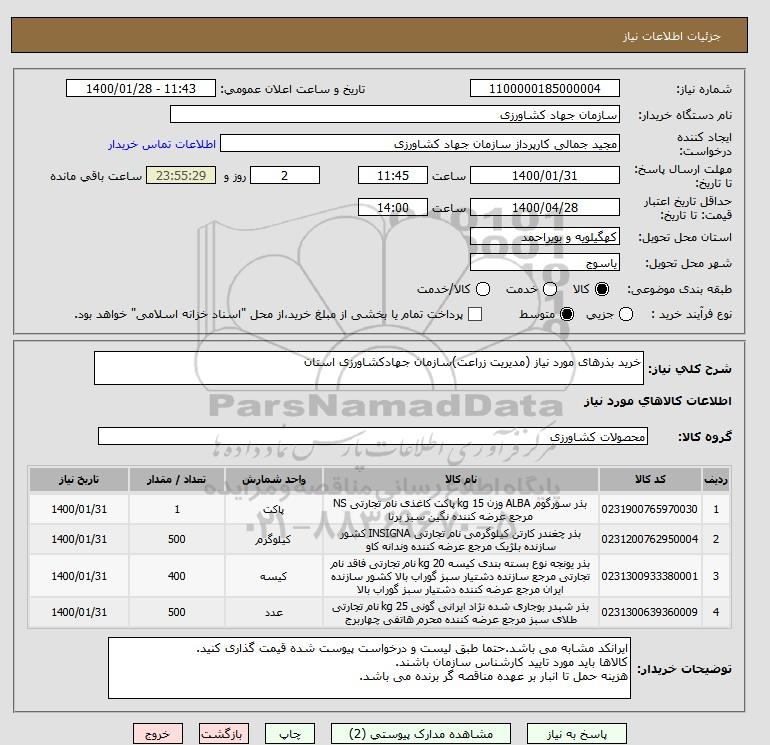Click the پاسخ به نیاز button
The width and height of the screenshot is (770, 745).
[577, 734]
